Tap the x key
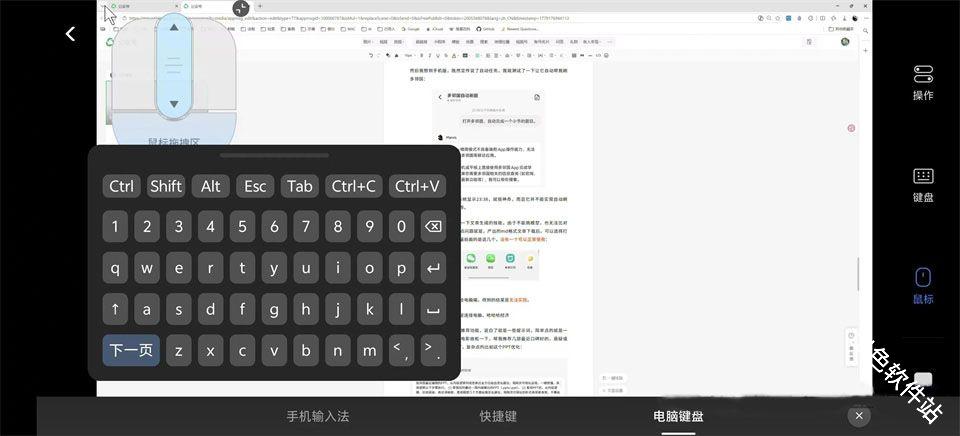Screen dimensions: 960x436 tap(210, 350)
